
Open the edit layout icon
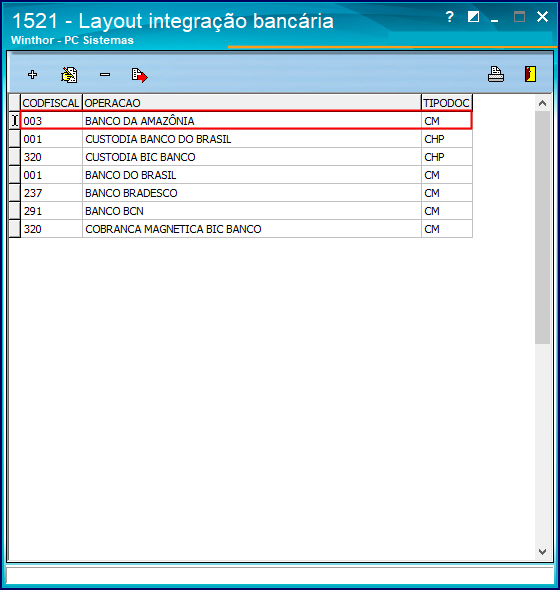(x=69, y=75)
